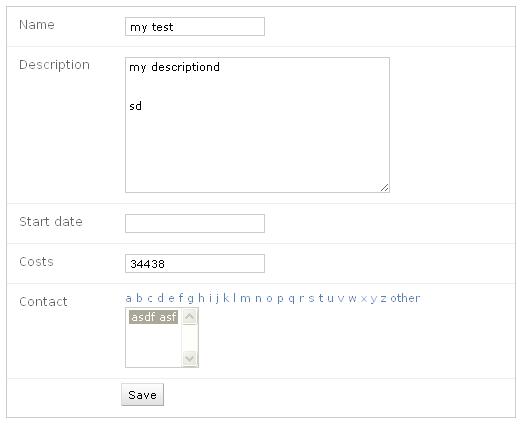Select 'asdf asf' in contact list

coord(153,317)
